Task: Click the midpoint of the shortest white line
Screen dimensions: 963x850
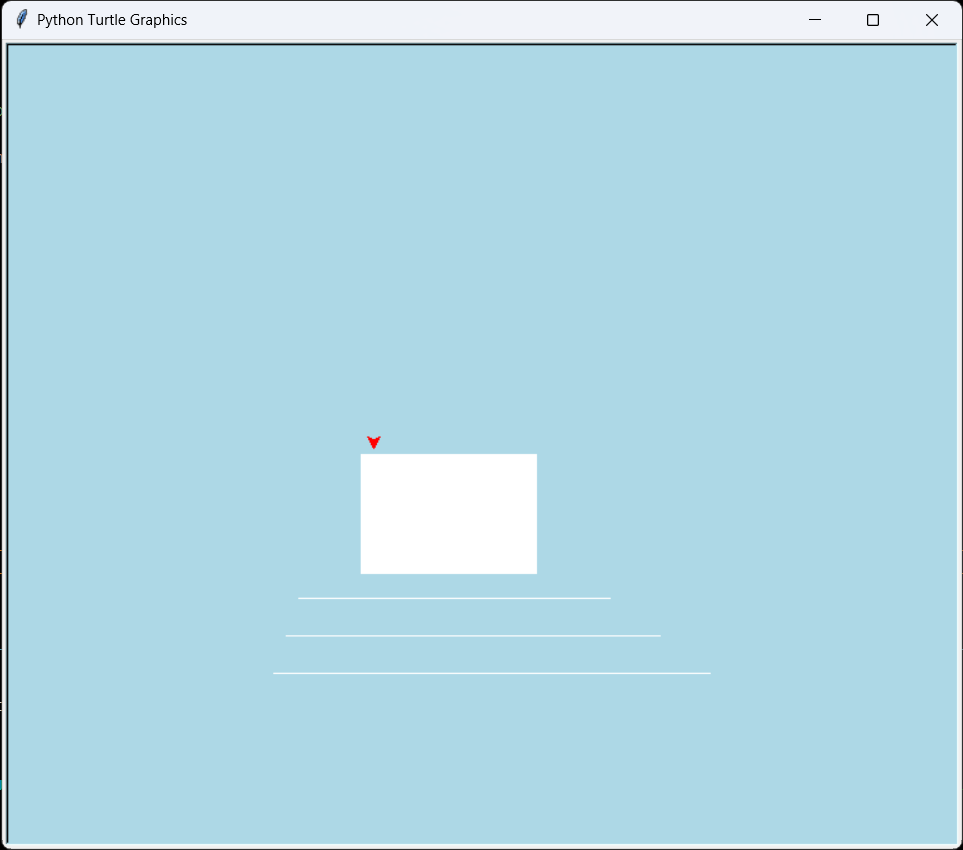Action: [x=454, y=598]
